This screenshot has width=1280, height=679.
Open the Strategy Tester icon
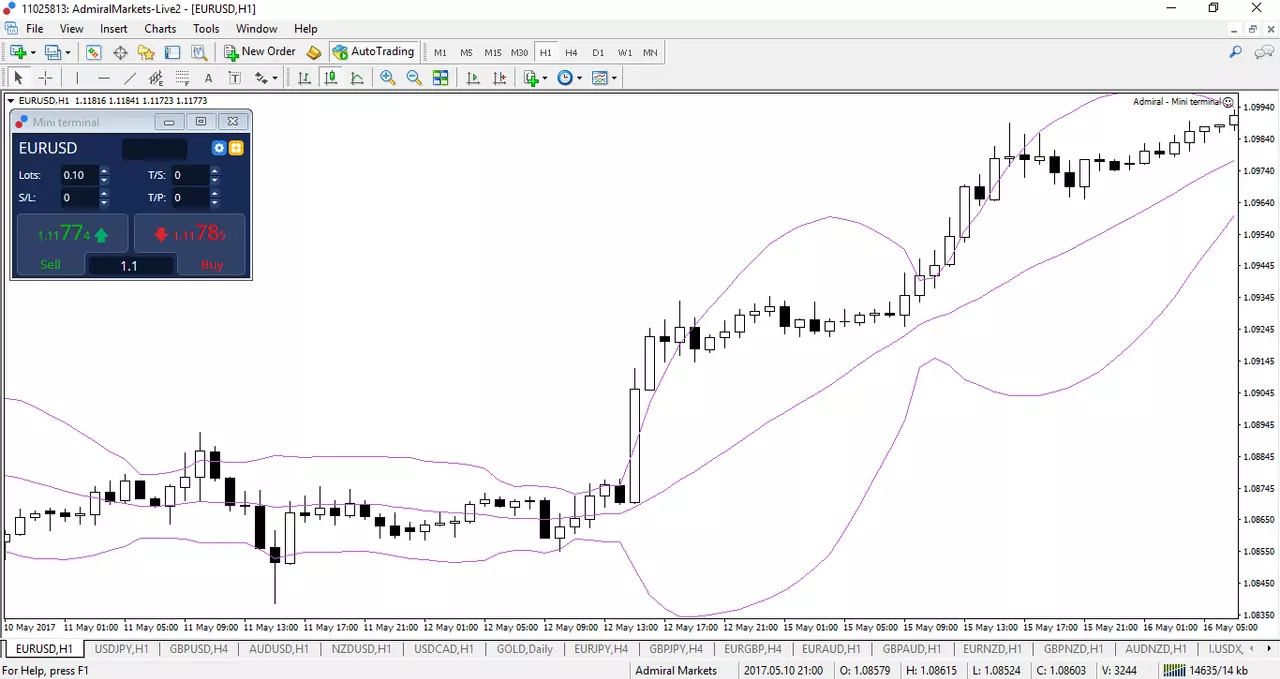click(199, 52)
